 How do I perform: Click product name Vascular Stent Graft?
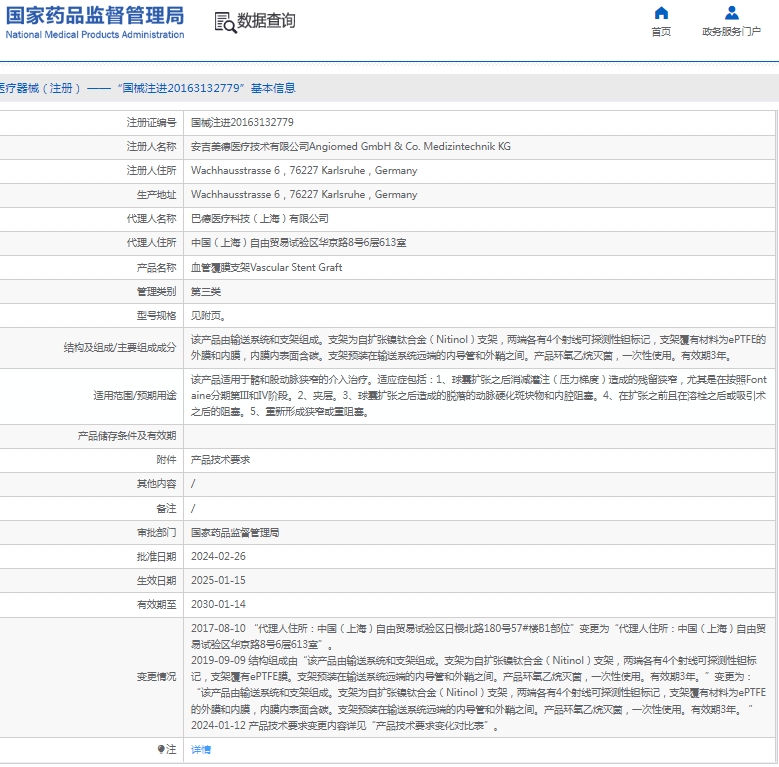point(266,267)
